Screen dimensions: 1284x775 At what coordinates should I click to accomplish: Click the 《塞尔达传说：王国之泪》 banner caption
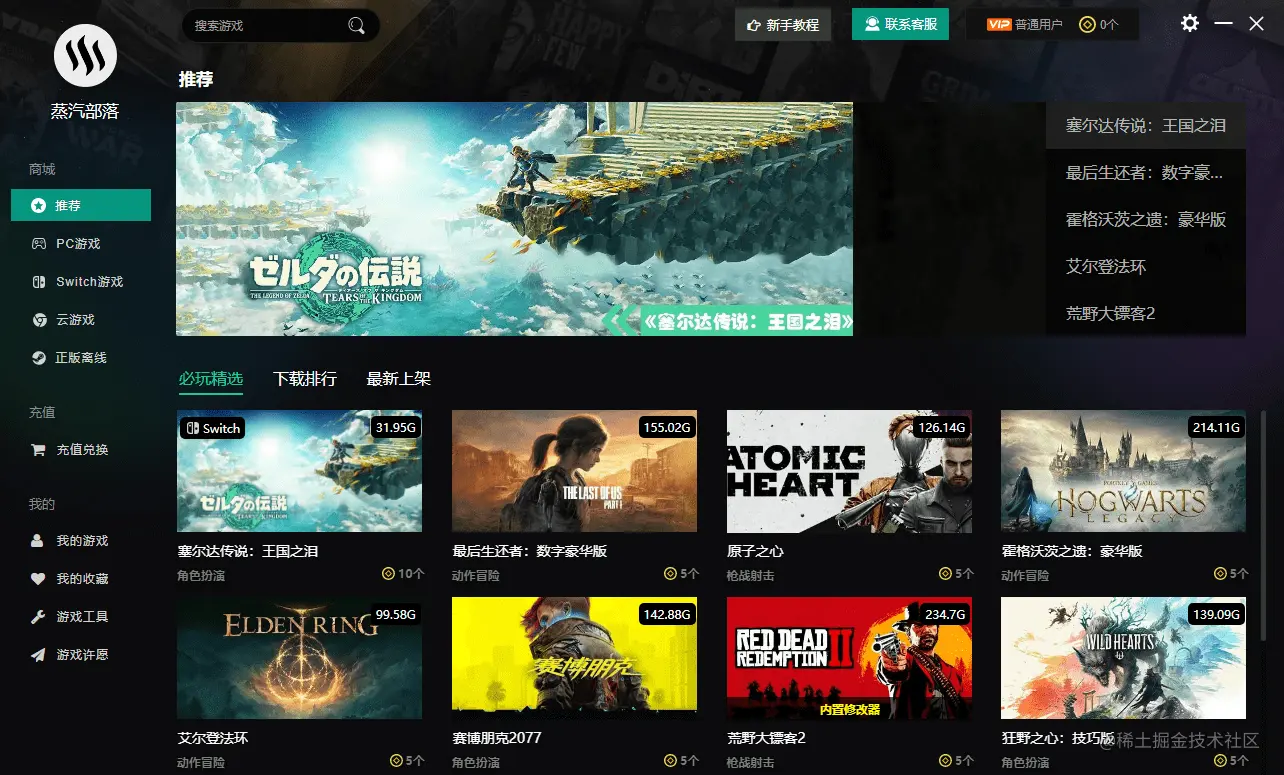748,322
